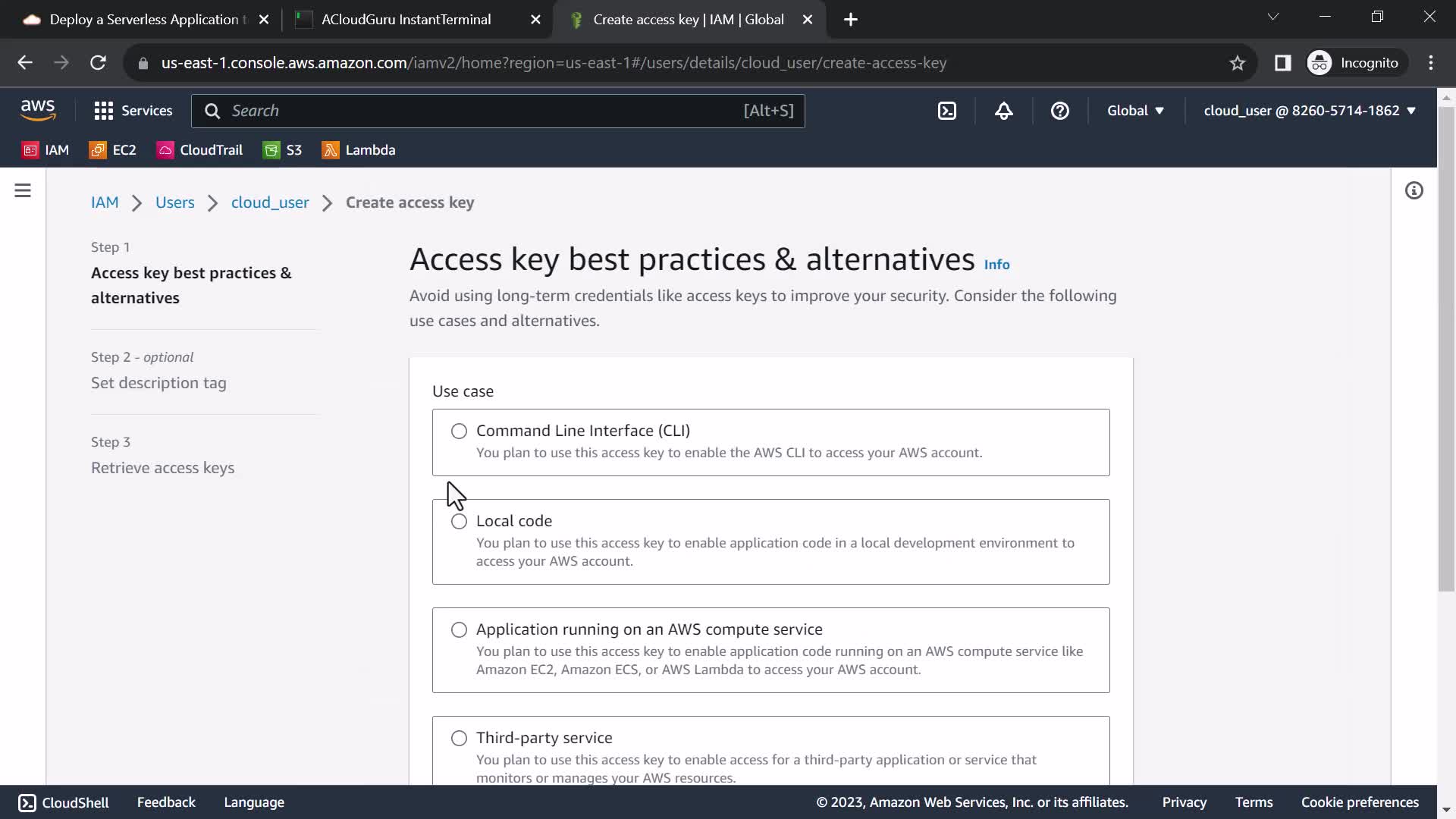
Task: Click the help question mark icon
Action: click(1059, 111)
